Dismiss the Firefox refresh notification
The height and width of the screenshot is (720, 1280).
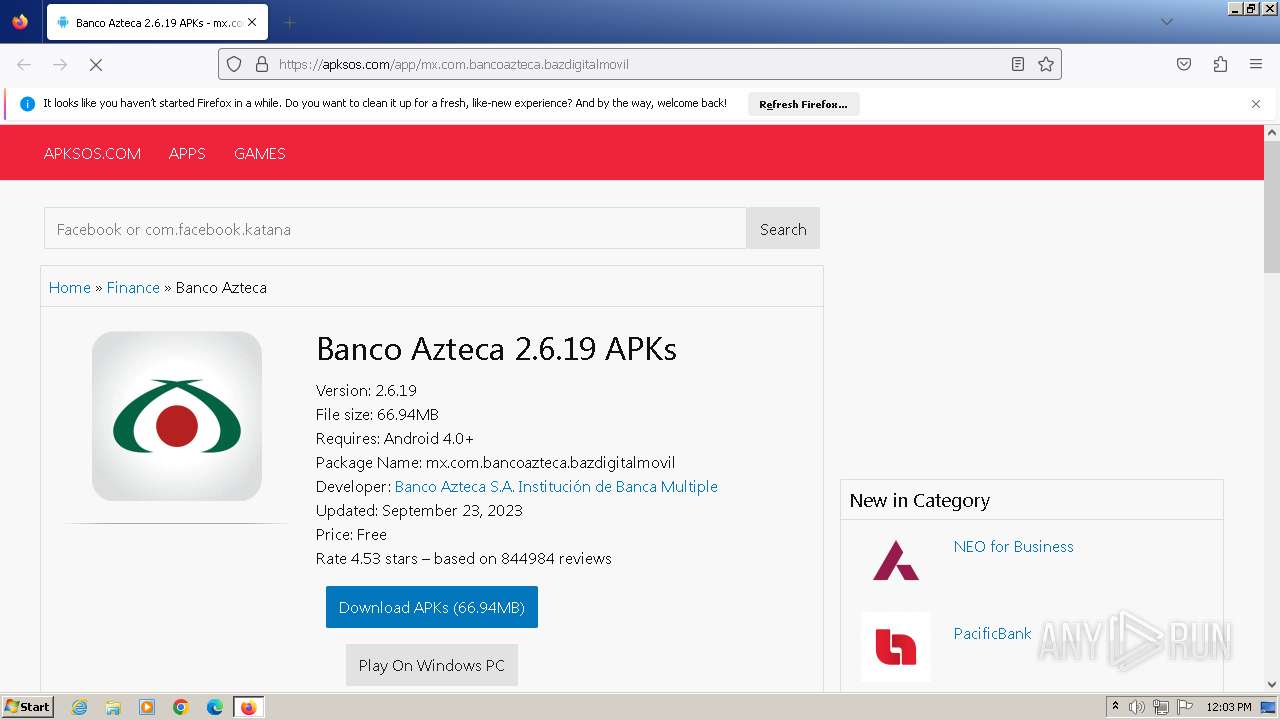point(1256,104)
